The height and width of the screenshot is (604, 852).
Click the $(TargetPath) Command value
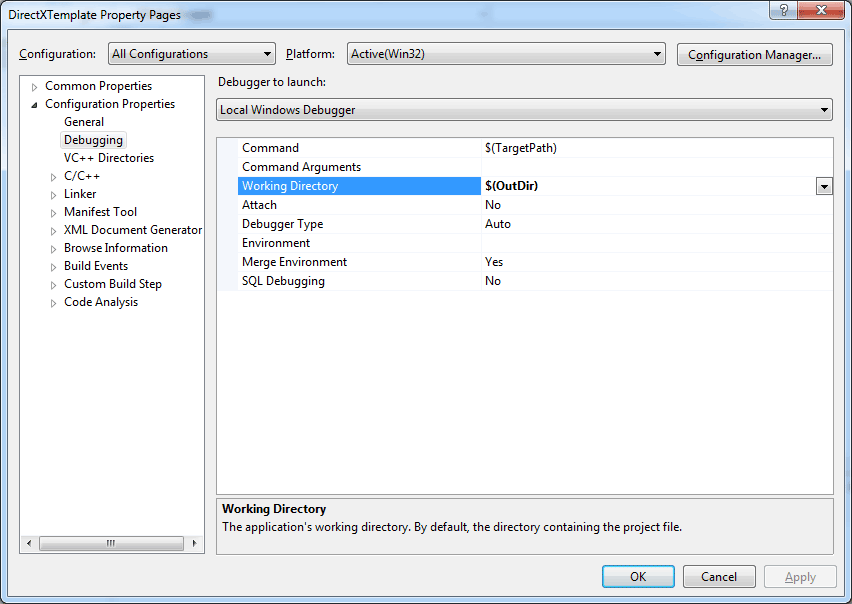(x=521, y=148)
